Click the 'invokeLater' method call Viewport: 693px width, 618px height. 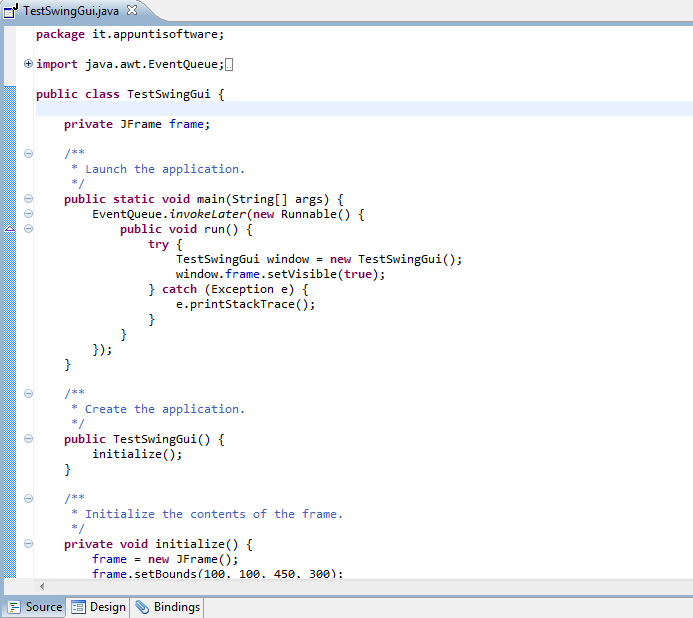coord(208,214)
